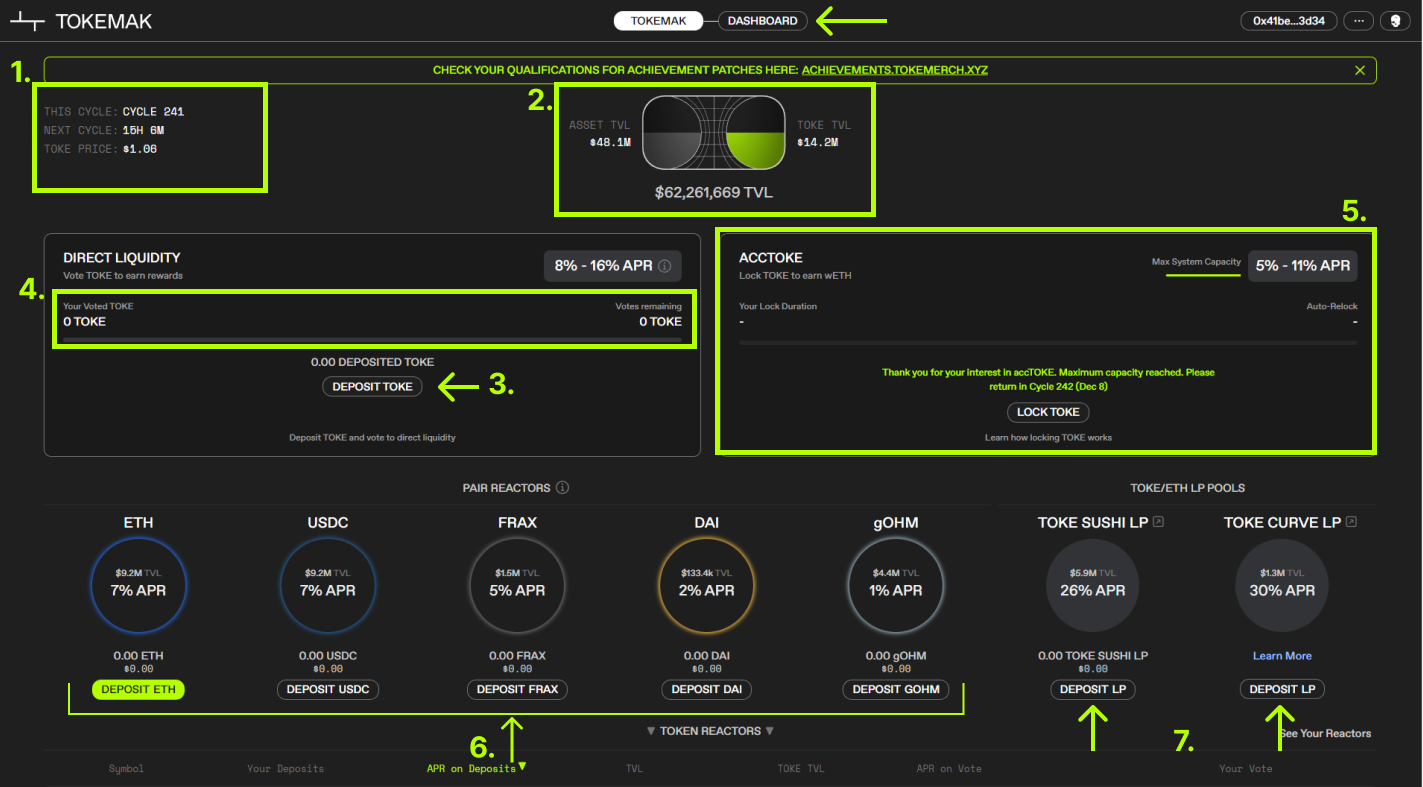This screenshot has width=1423, height=787.
Task: Click the 8% - 16% APR badge
Action: 612,266
